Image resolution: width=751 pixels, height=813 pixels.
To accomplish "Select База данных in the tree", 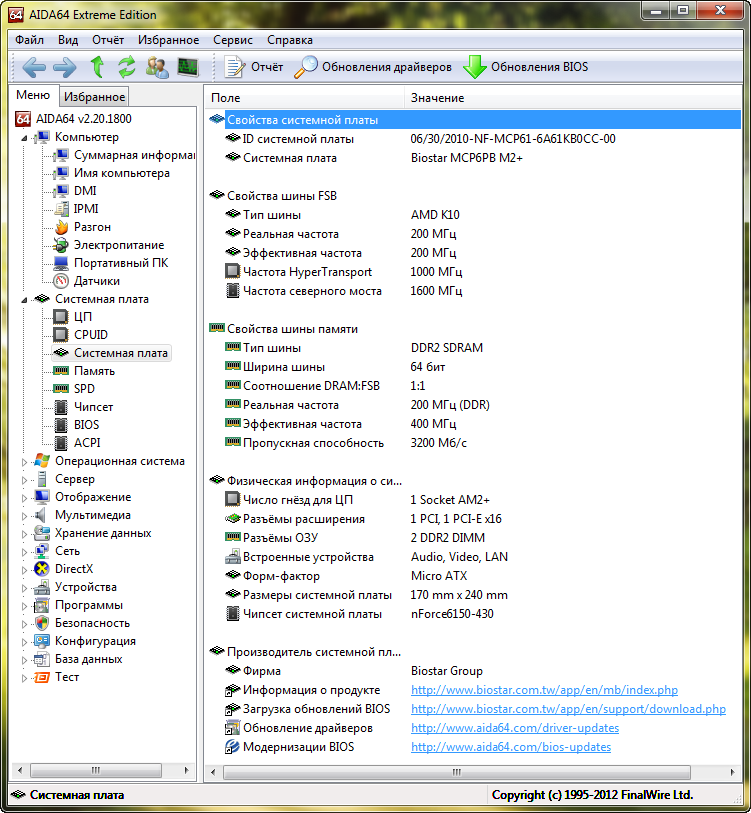I will [x=89, y=659].
